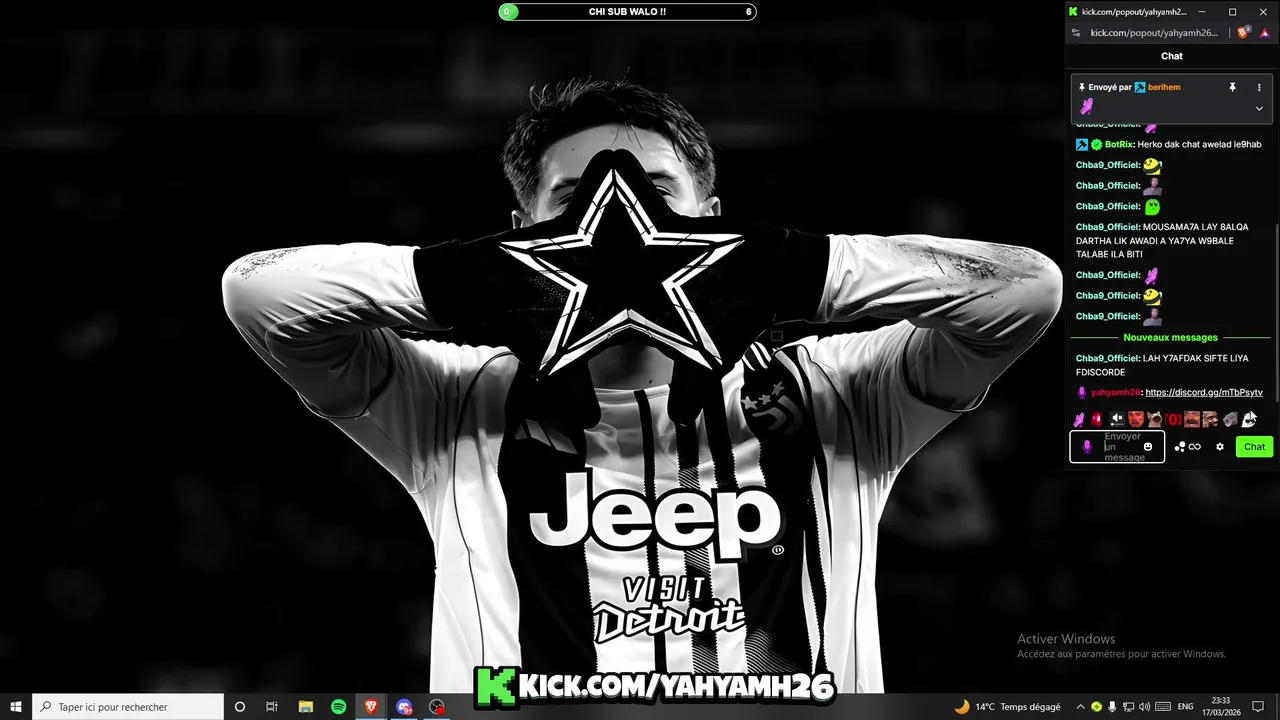Open BotRix user profile in chat

[1119, 144]
